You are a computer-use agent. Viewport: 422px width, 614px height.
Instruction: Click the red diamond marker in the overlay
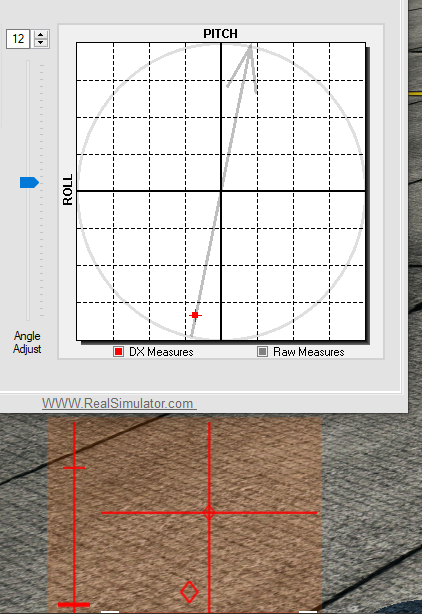pyautogui.click(x=189, y=592)
